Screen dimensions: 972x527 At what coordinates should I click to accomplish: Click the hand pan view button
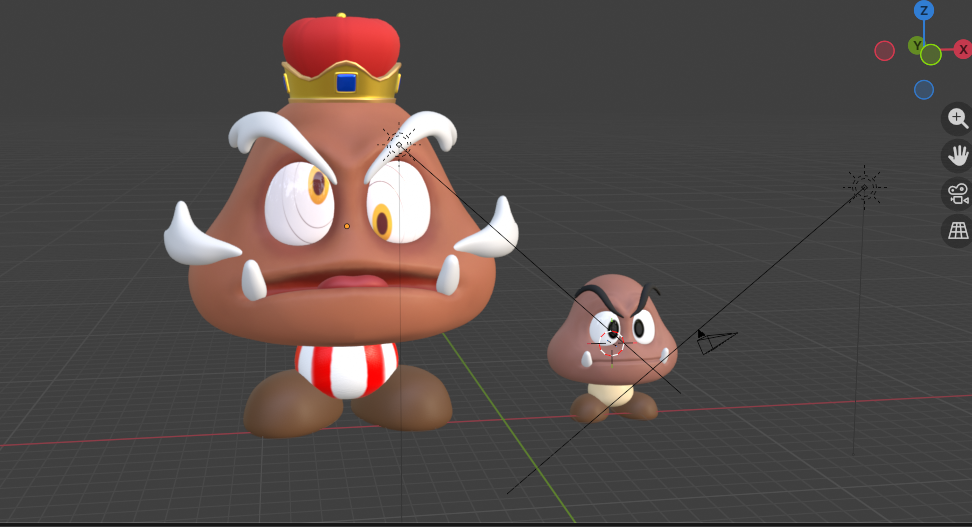[x=958, y=156]
